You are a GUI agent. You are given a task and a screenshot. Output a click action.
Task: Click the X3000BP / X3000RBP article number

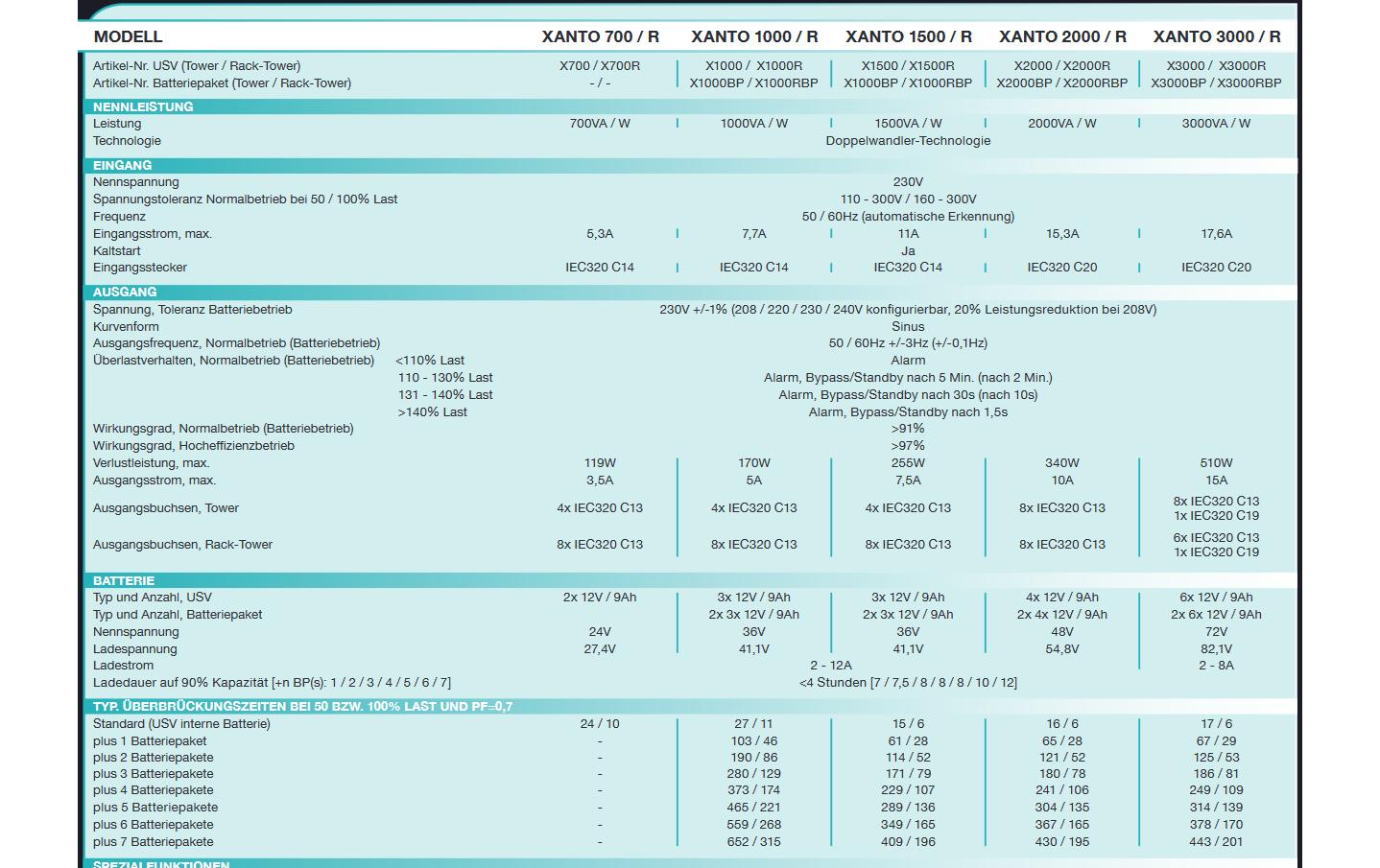[1217, 82]
